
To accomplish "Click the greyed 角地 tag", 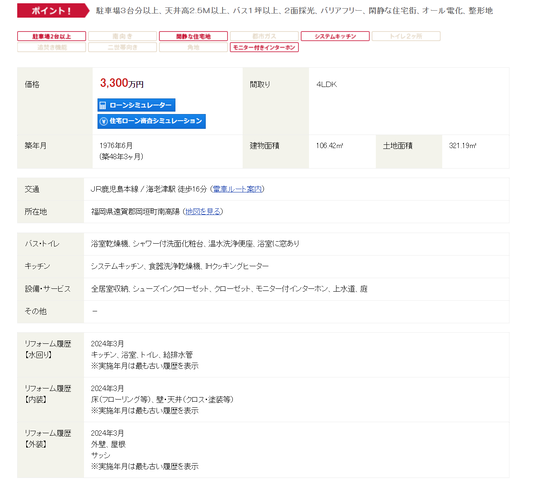I will pyautogui.click(x=193, y=47).
